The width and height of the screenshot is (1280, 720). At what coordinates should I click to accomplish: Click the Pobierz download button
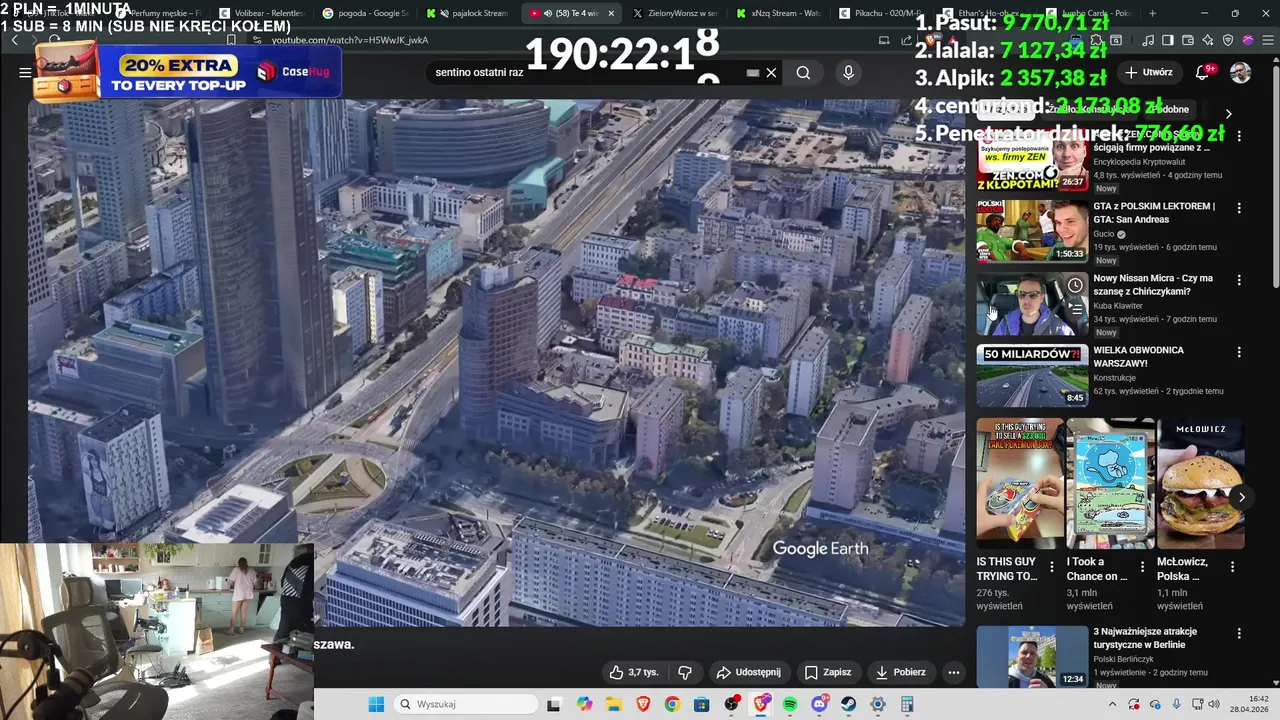901,672
